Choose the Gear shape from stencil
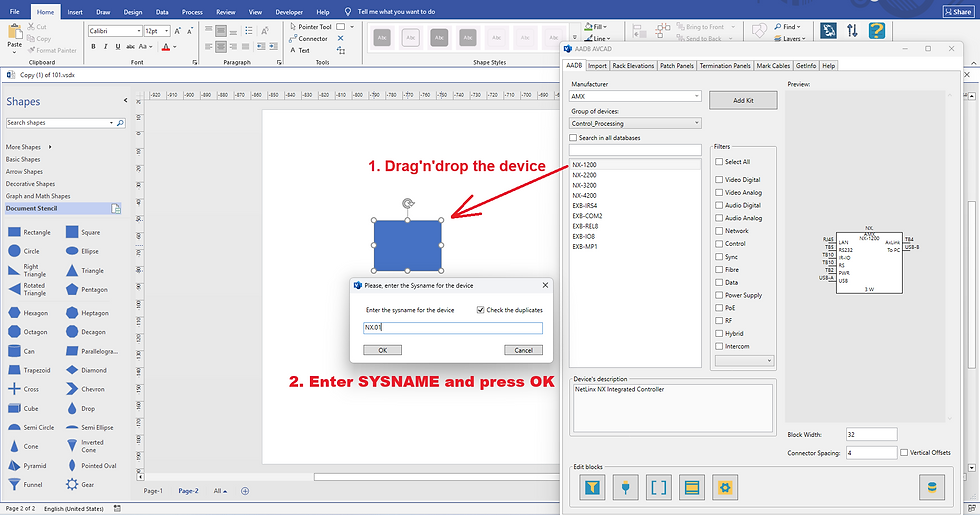Viewport: 980px width, 515px height. (x=80, y=484)
